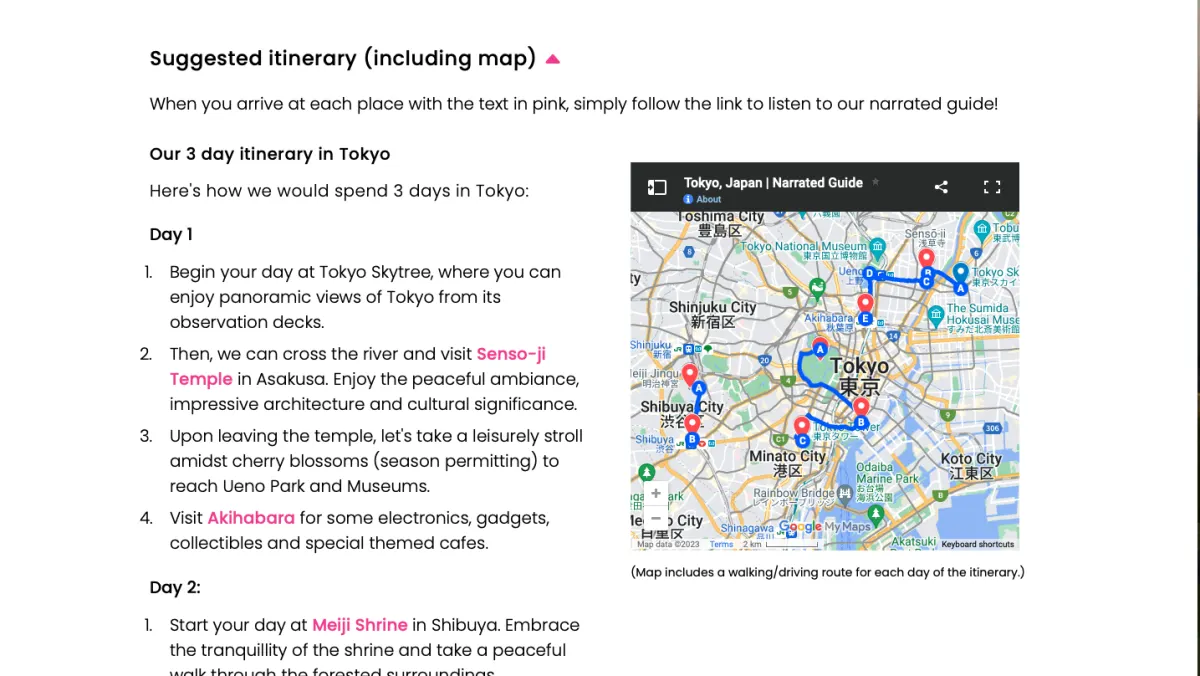This screenshot has height=676, width=1200.
Task: Select the red pin at Shibuya City
Action: pyautogui.click(x=691, y=424)
